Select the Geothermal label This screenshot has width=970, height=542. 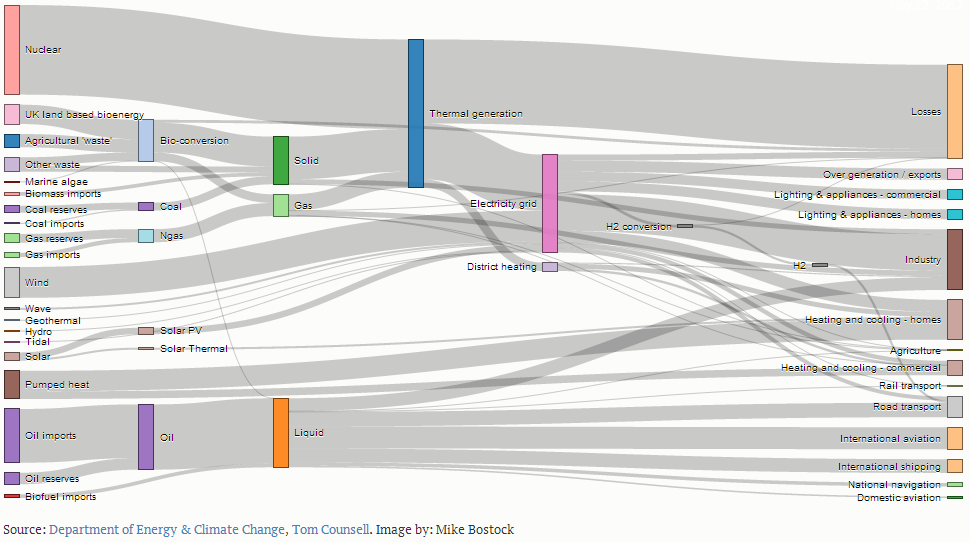click(x=53, y=320)
